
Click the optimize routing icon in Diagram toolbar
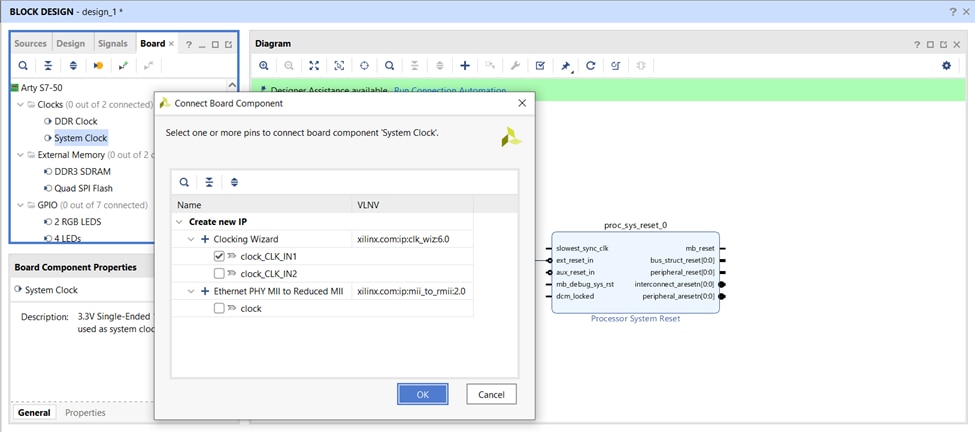point(616,65)
